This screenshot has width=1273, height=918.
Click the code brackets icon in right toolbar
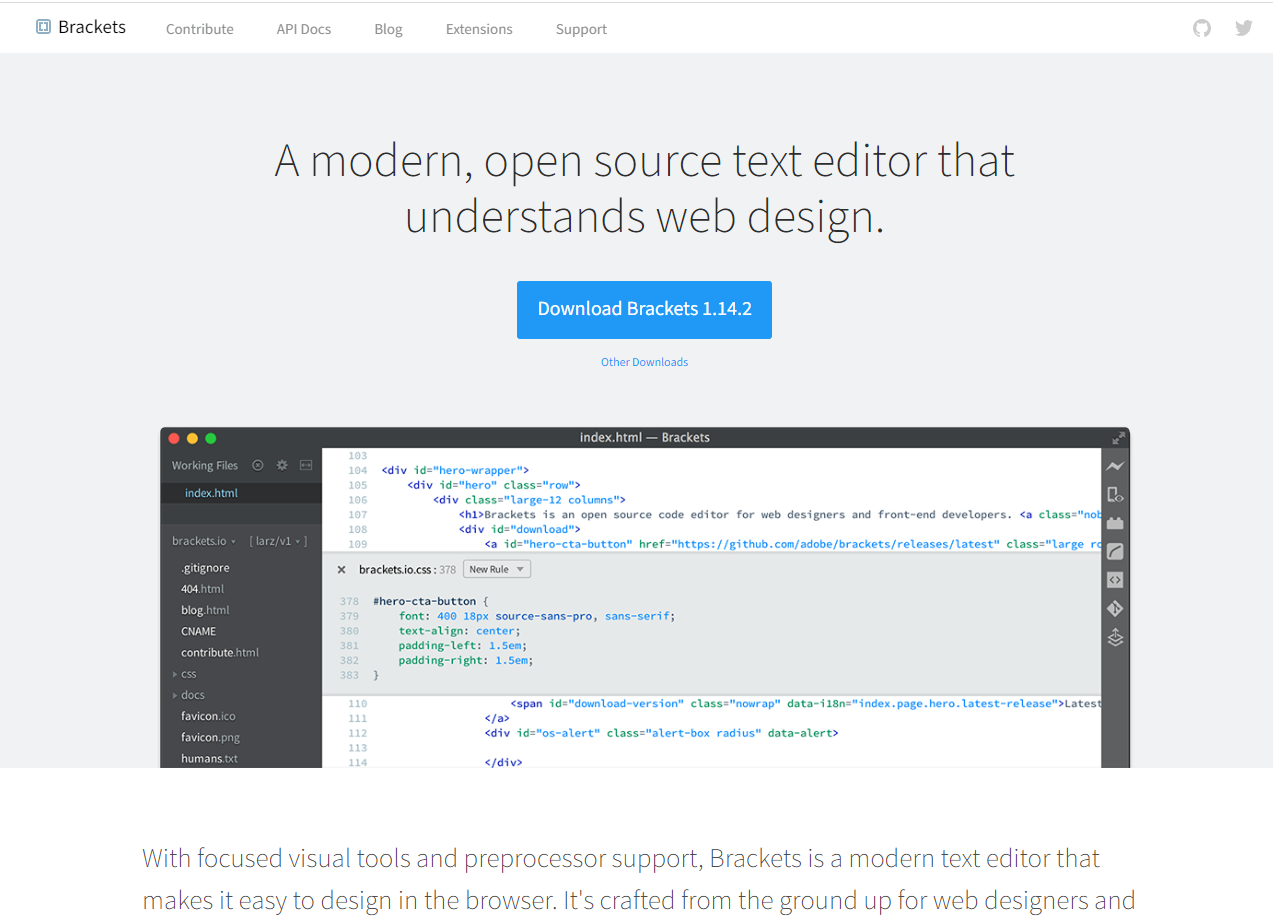point(1115,580)
